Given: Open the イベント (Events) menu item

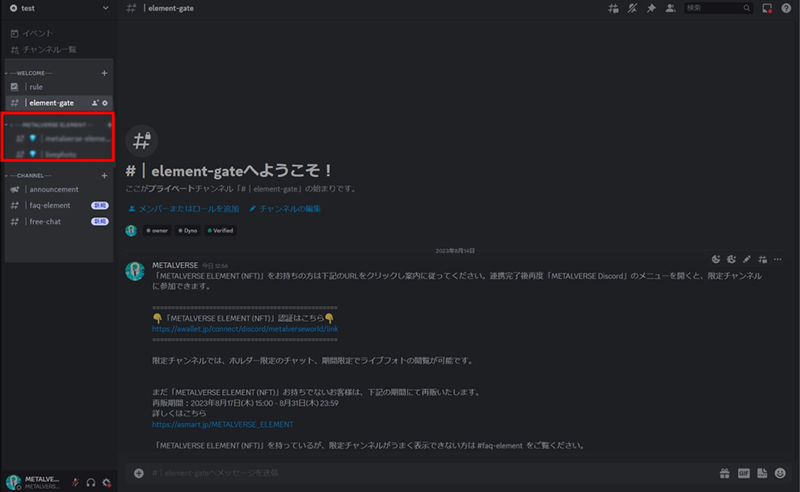Looking at the screenshot, I should click(38, 33).
